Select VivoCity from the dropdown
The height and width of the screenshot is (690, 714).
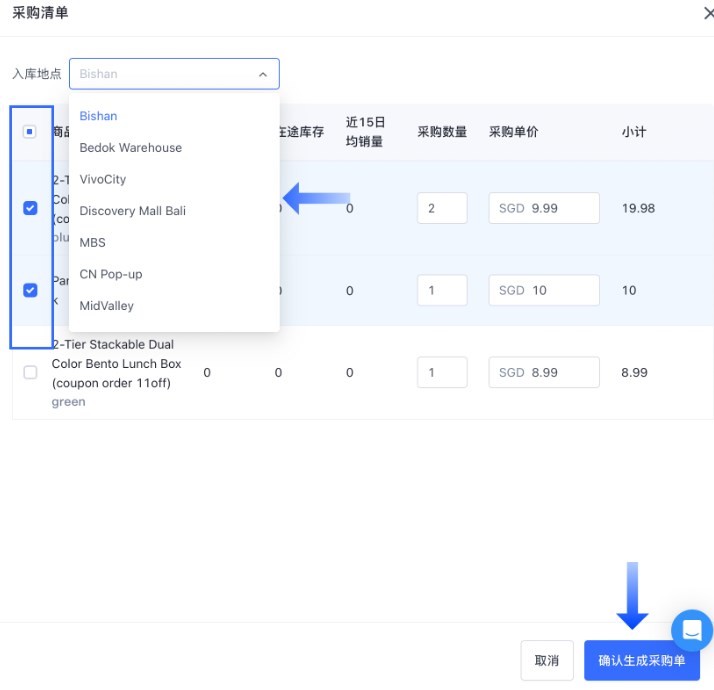(103, 179)
